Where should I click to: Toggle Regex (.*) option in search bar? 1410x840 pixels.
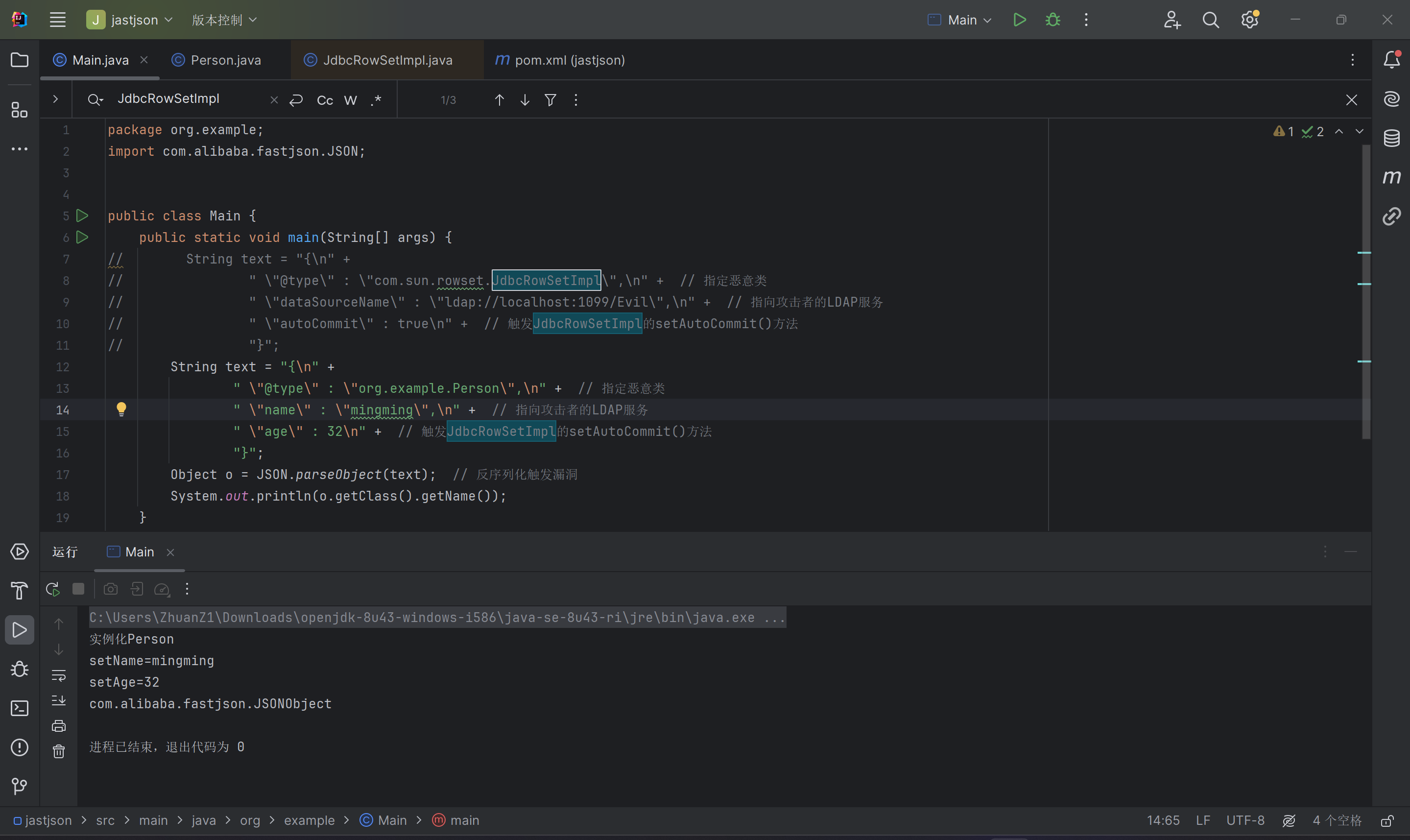click(376, 100)
